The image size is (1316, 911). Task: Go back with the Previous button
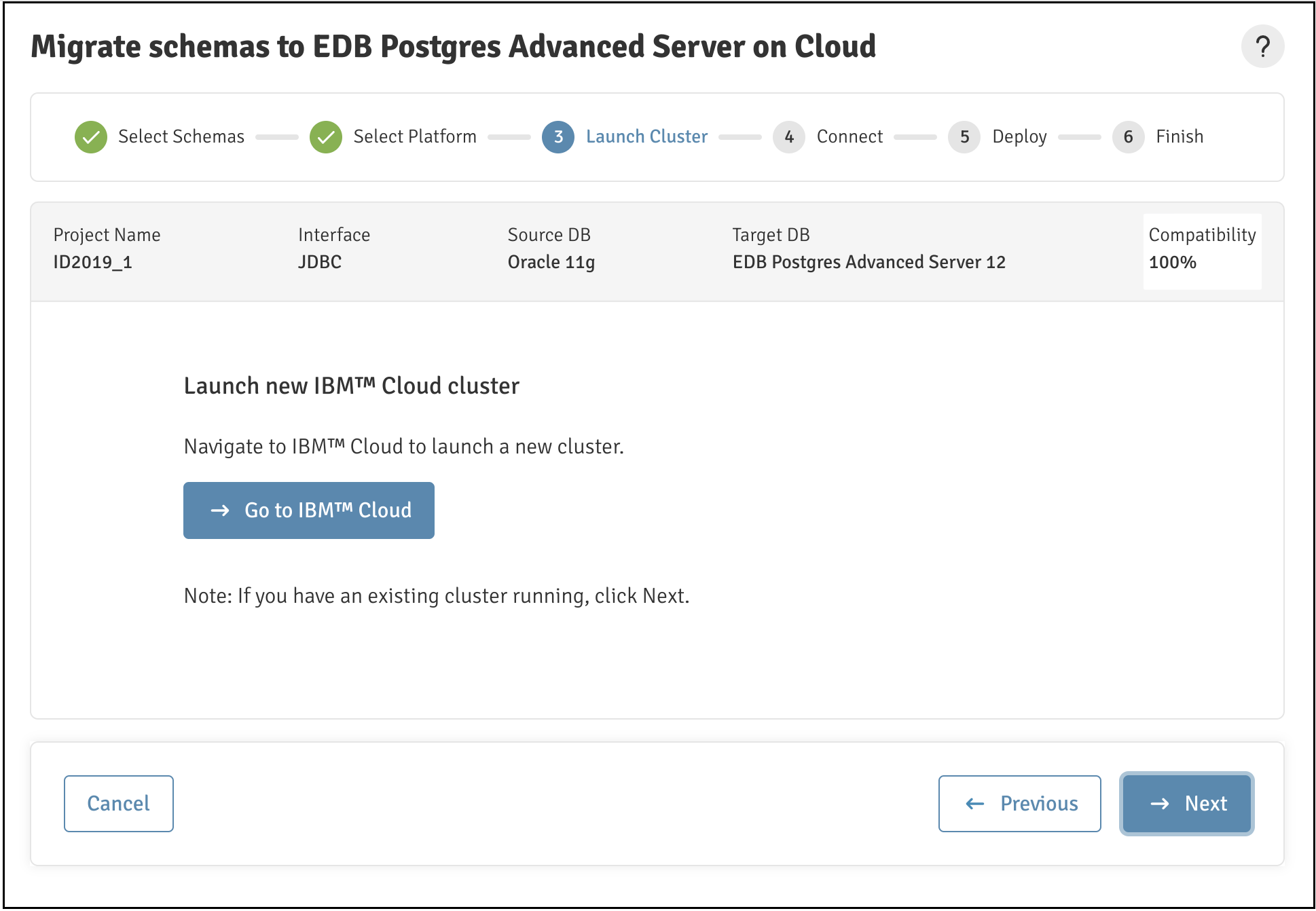(1020, 804)
